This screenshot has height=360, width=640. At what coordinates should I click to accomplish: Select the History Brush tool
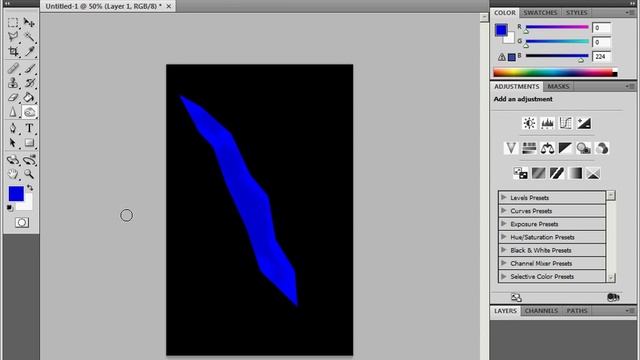point(29,83)
